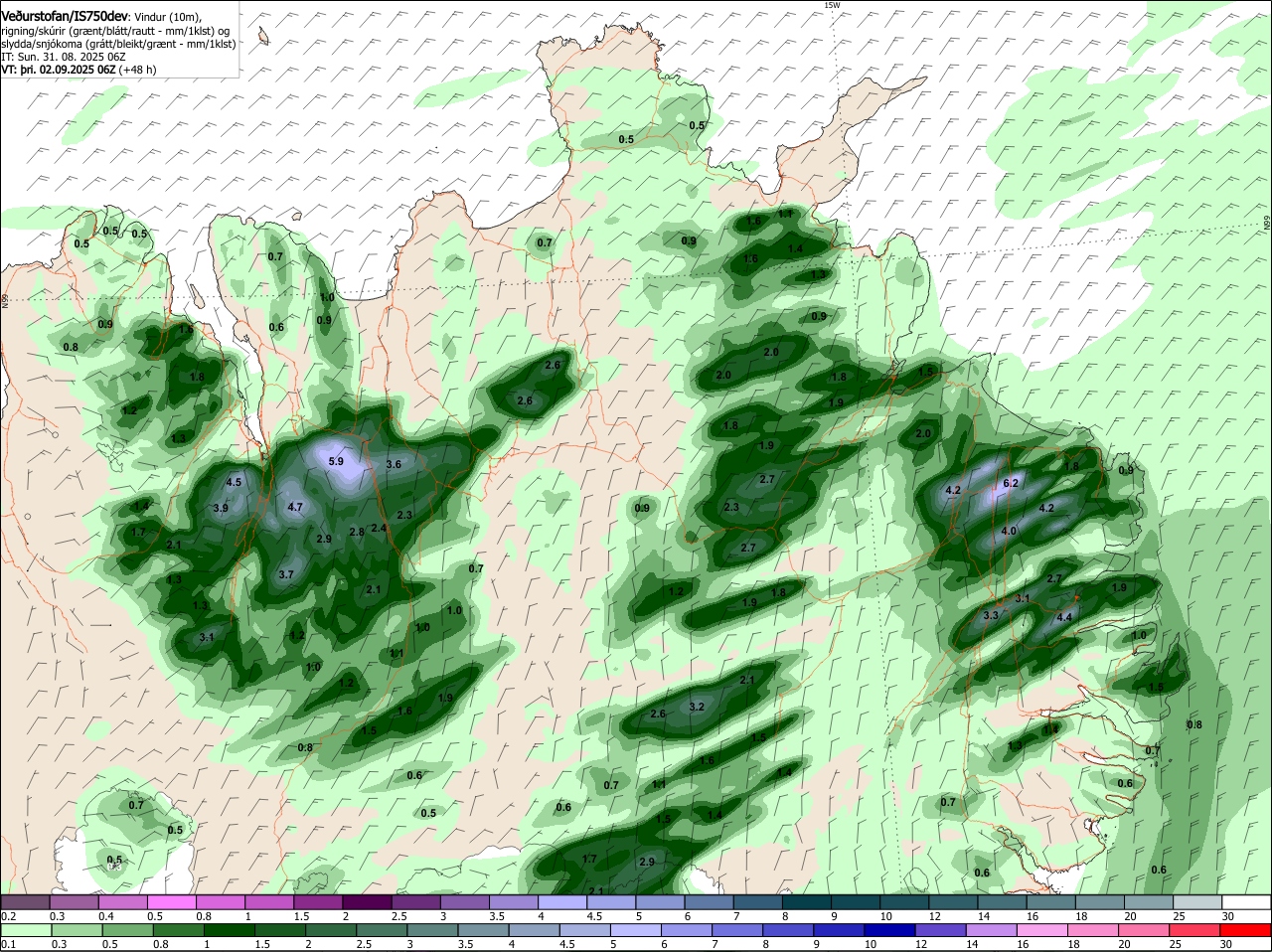Screen dimensions: 1272x952
Task: Pick the light periwinkle 4 swatch in top legend
Action: point(562,902)
